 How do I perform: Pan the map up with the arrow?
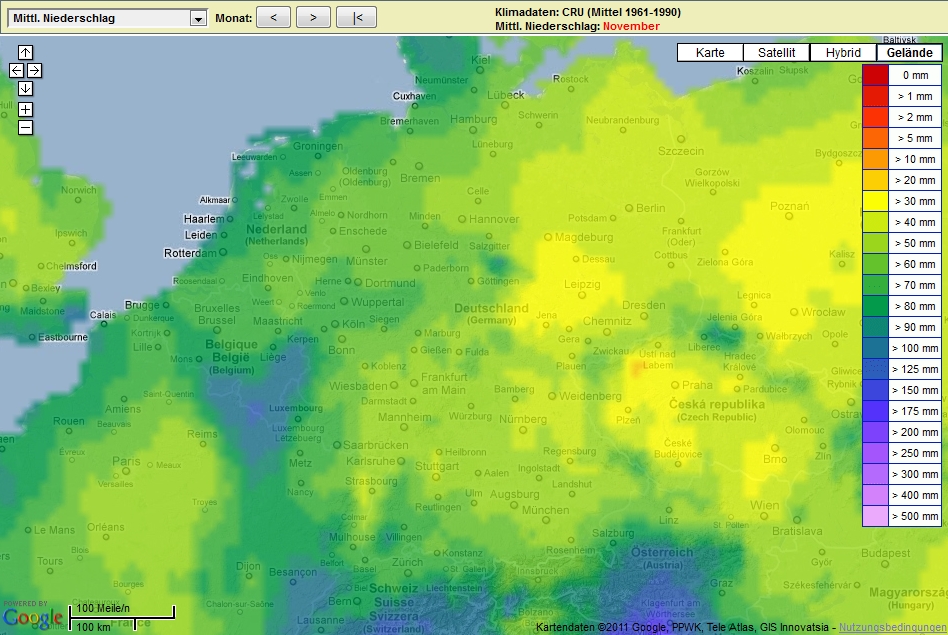25,52
